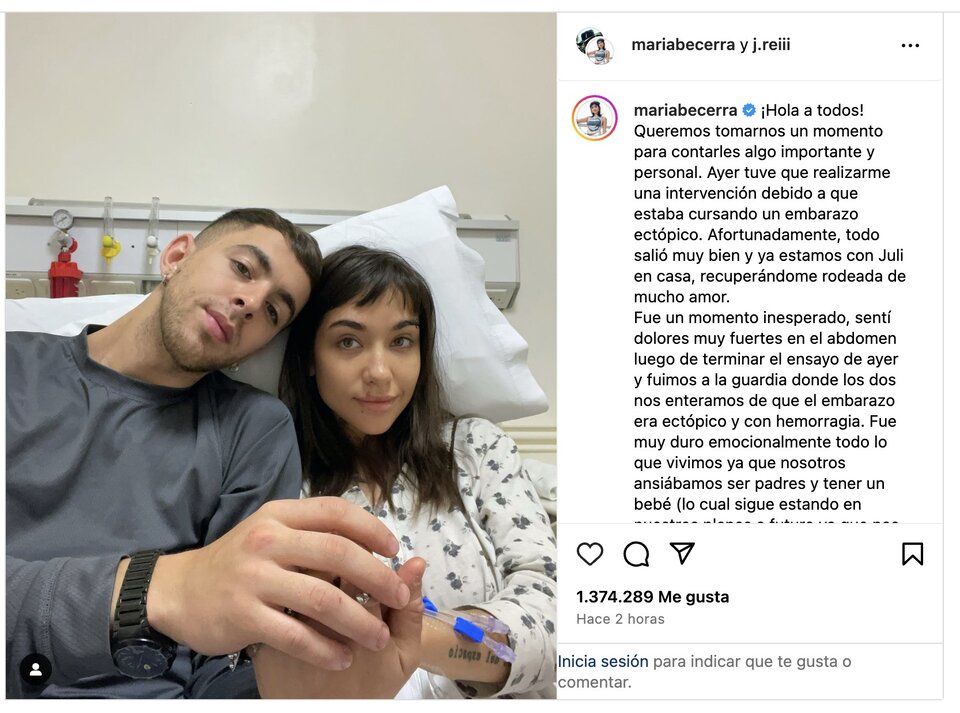Click the 'y' between usernames in header
The width and height of the screenshot is (960, 713).
click(x=743, y=45)
